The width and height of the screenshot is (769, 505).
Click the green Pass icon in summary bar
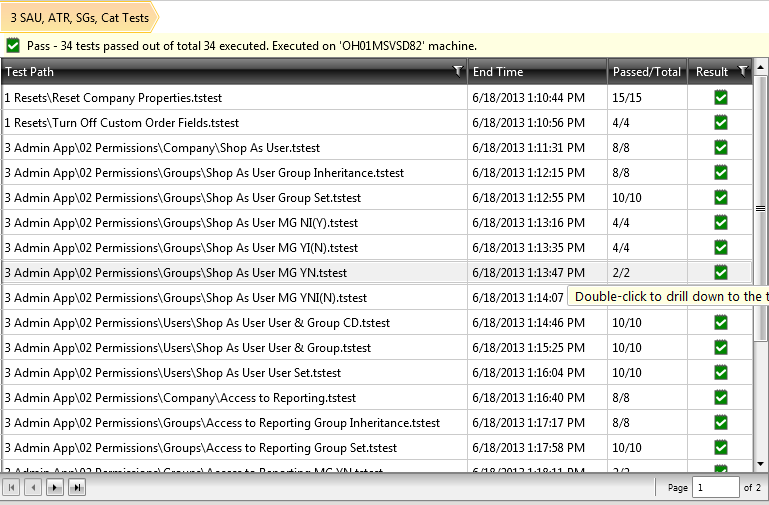(x=13, y=45)
